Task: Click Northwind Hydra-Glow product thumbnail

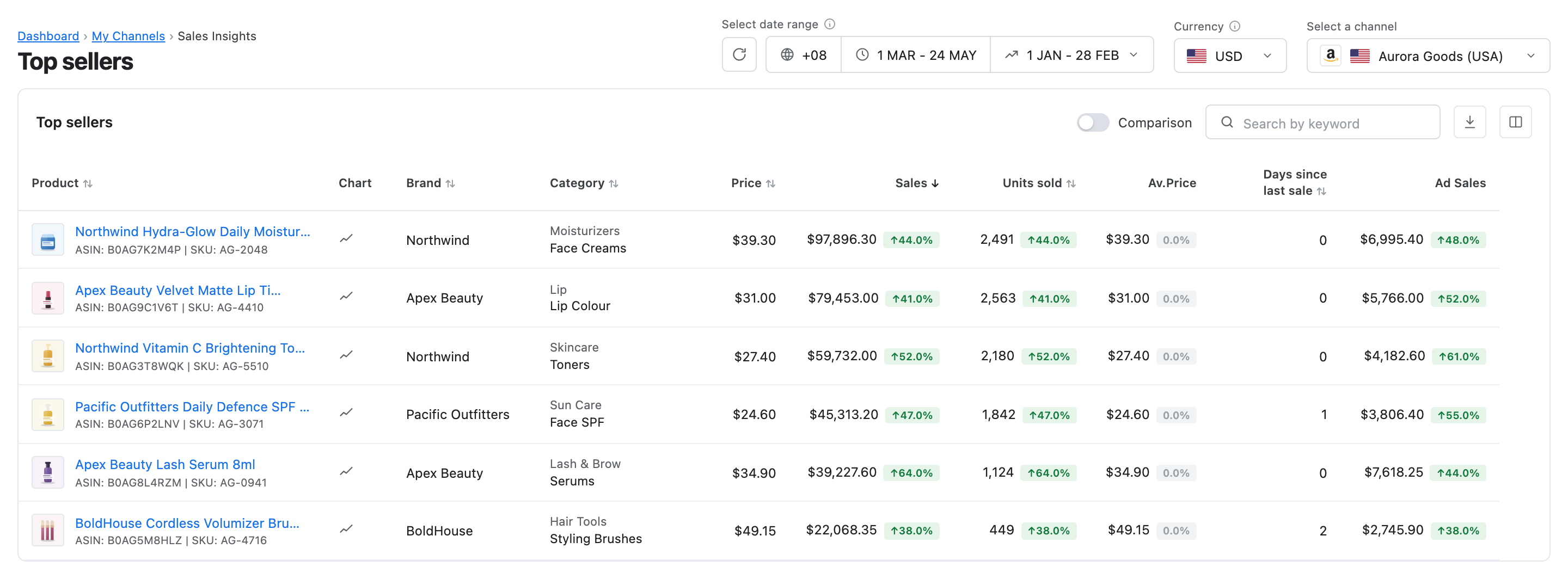Action: 47,239
